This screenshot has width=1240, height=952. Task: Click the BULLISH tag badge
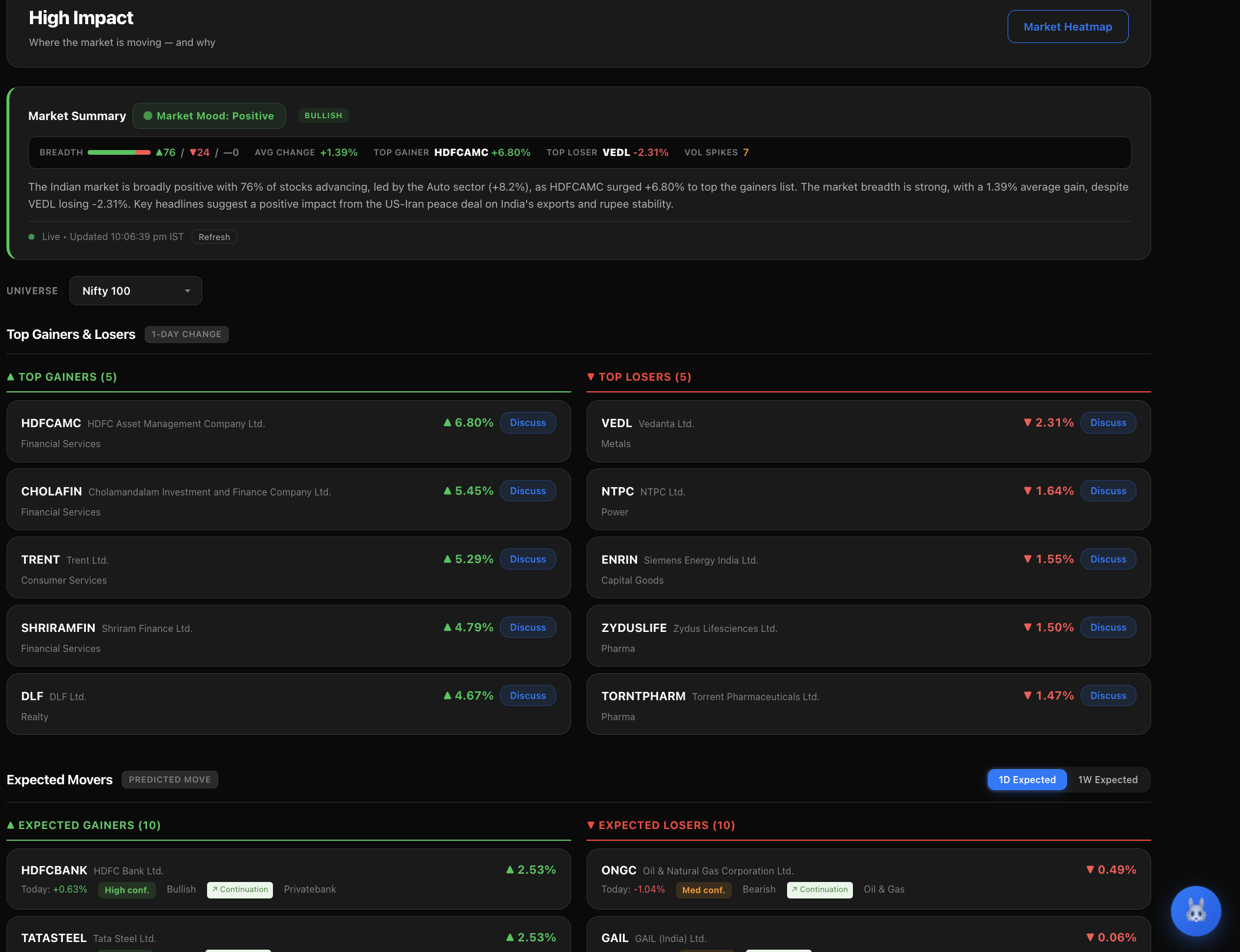point(324,116)
